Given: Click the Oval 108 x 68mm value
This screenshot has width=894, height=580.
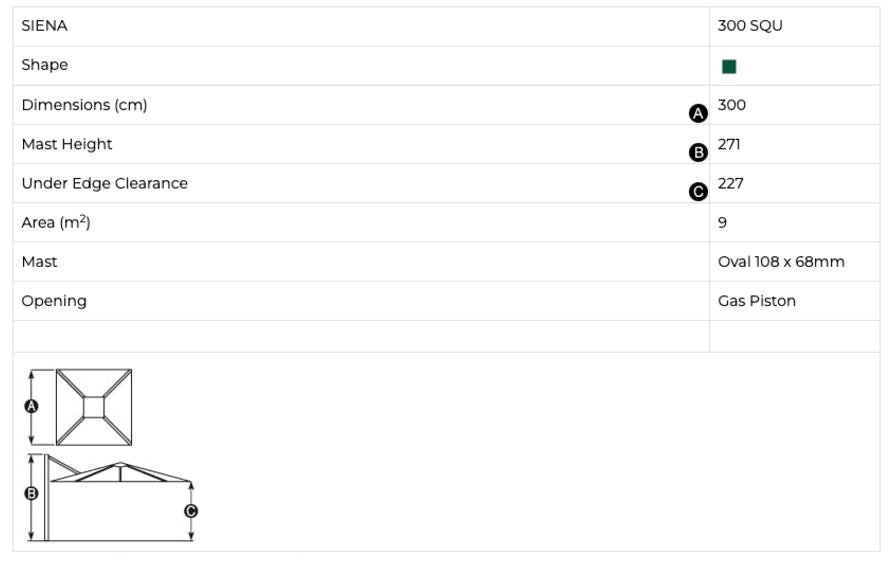Looking at the screenshot, I should pyautogui.click(x=781, y=262).
